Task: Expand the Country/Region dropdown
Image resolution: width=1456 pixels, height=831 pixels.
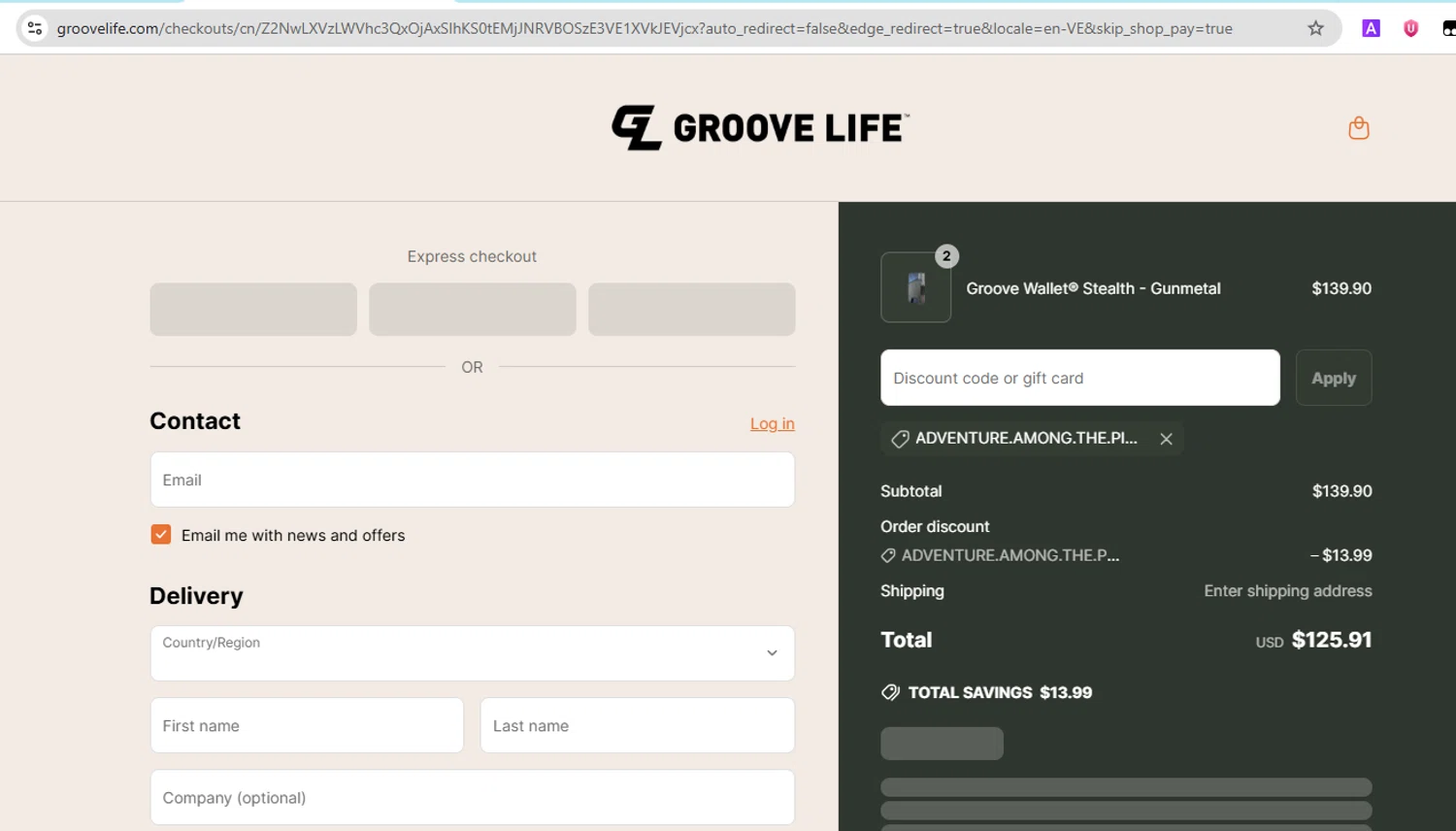Action: 473,653
